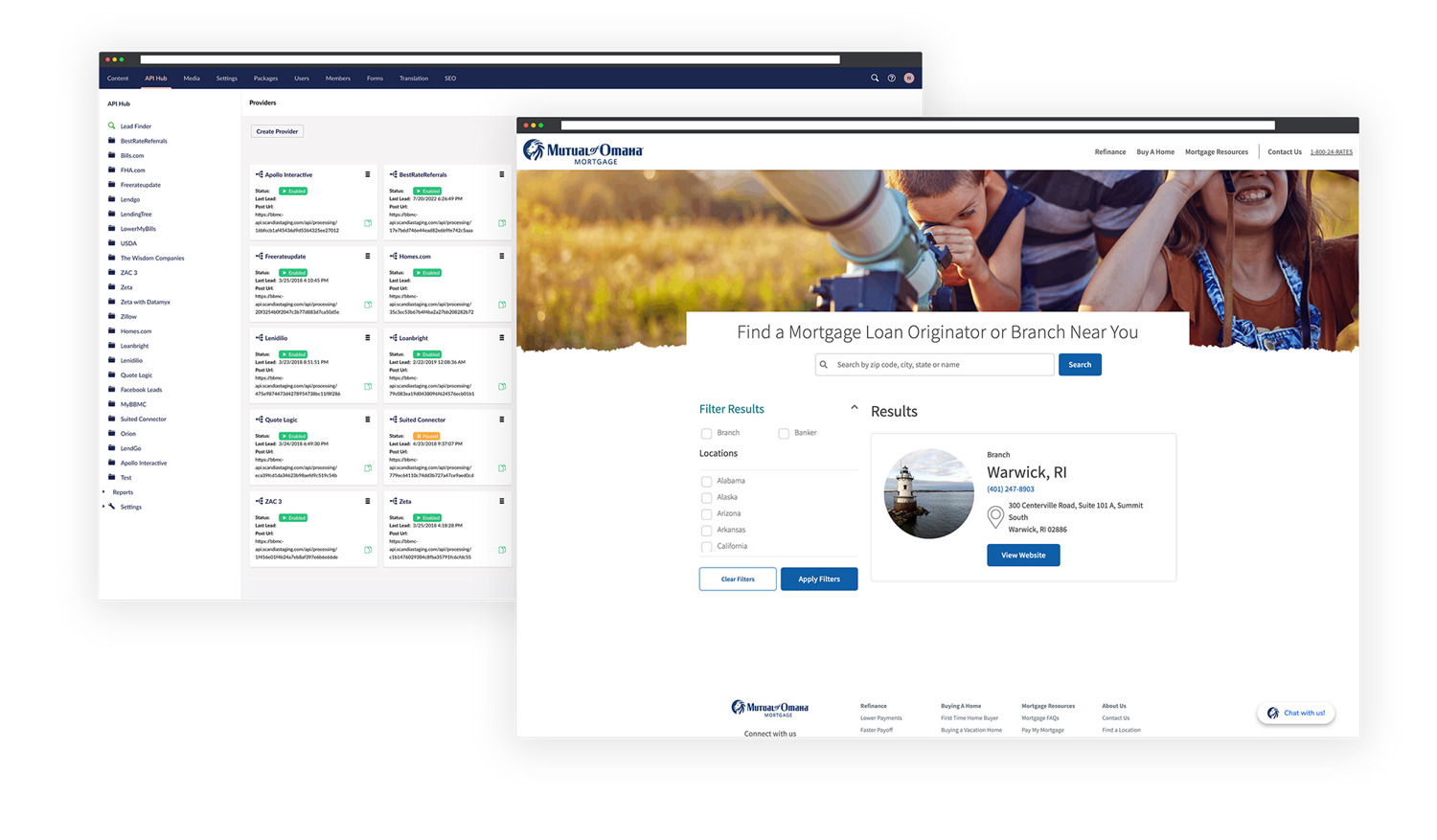The image size is (1437, 840).
Task: Toggle the Suited Connector Paused status badge
Action: [x=426, y=436]
